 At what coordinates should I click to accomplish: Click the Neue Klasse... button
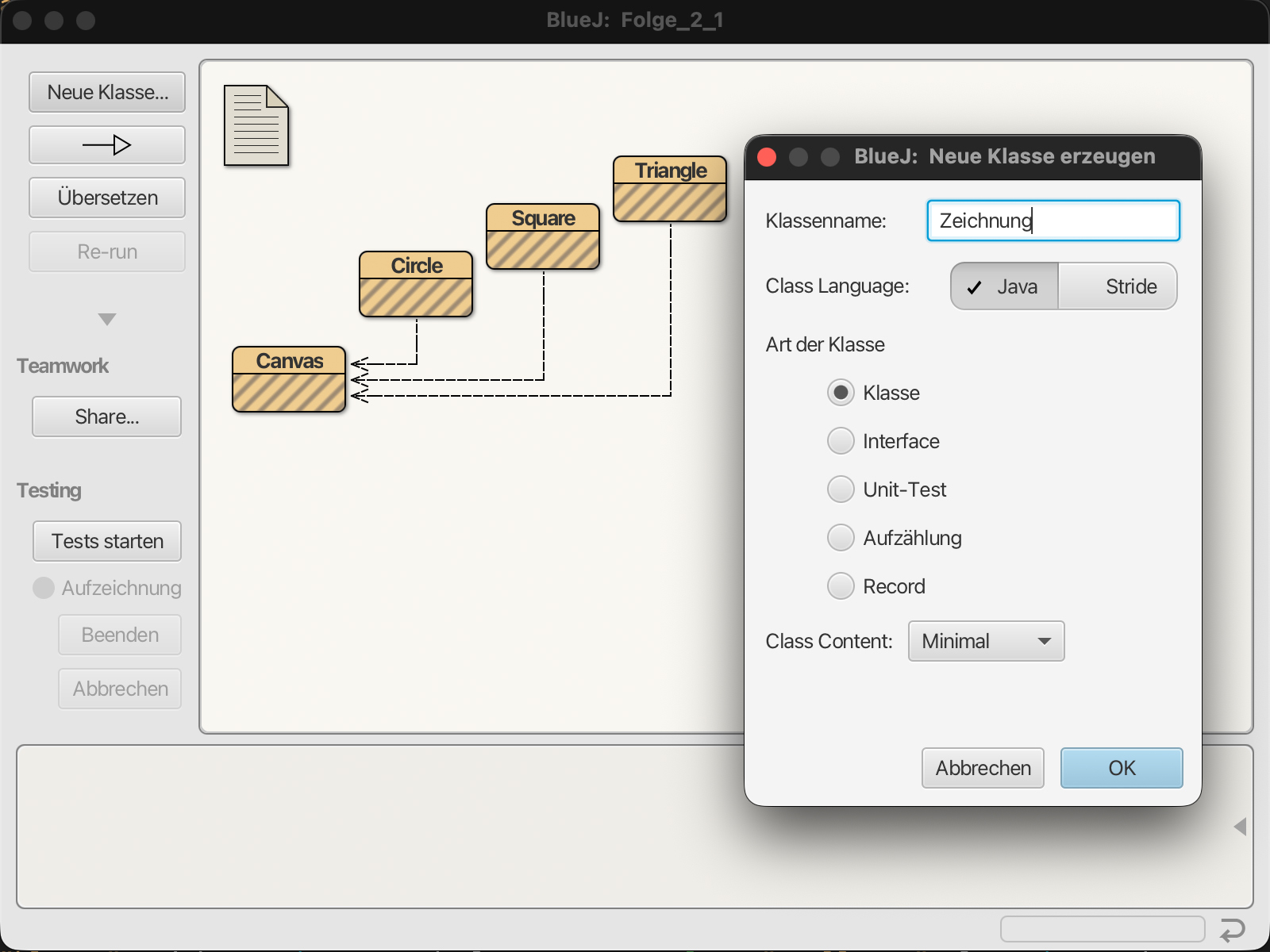pos(107,92)
